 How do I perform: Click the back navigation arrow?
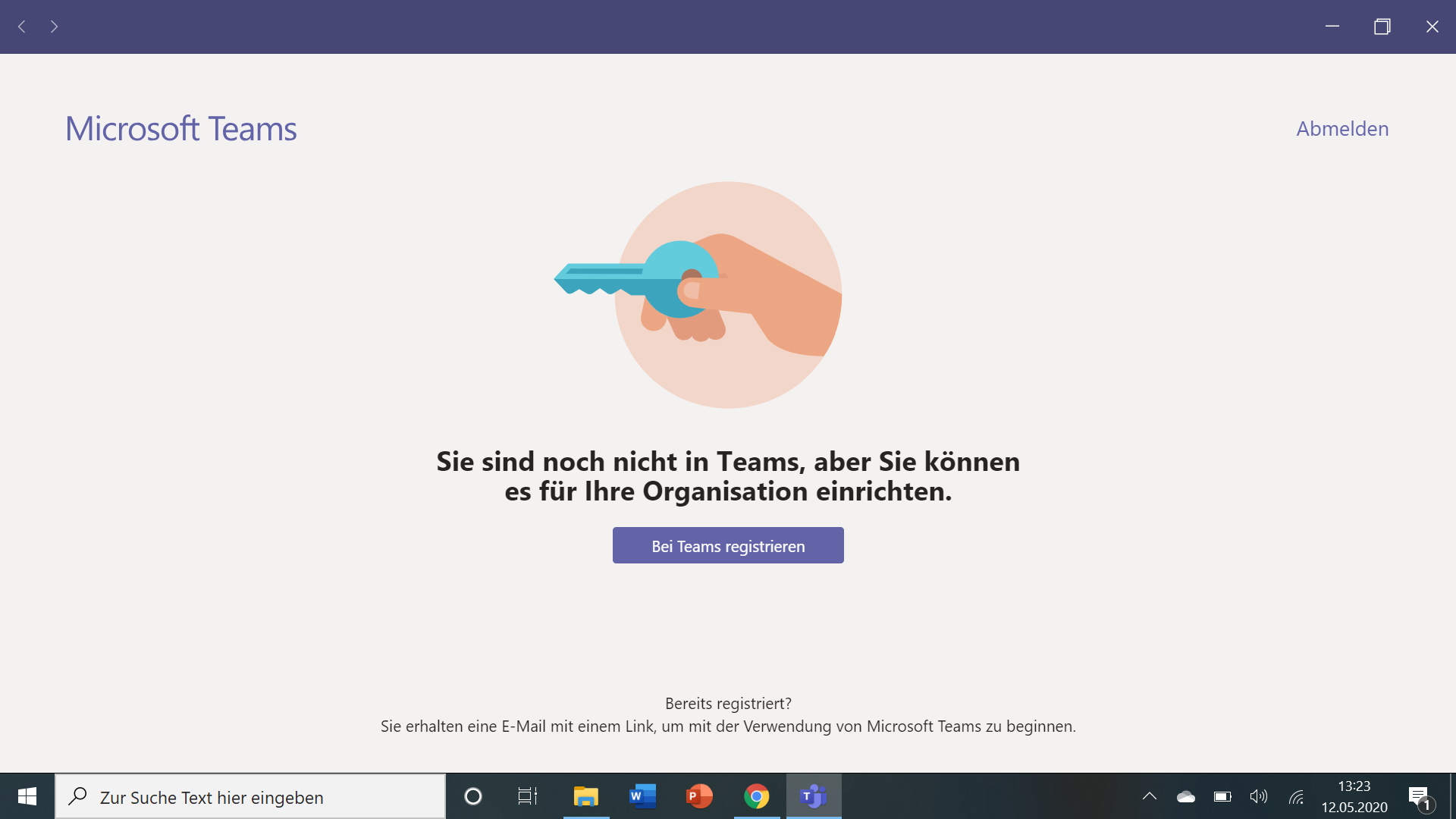click(x=22, y=27)
